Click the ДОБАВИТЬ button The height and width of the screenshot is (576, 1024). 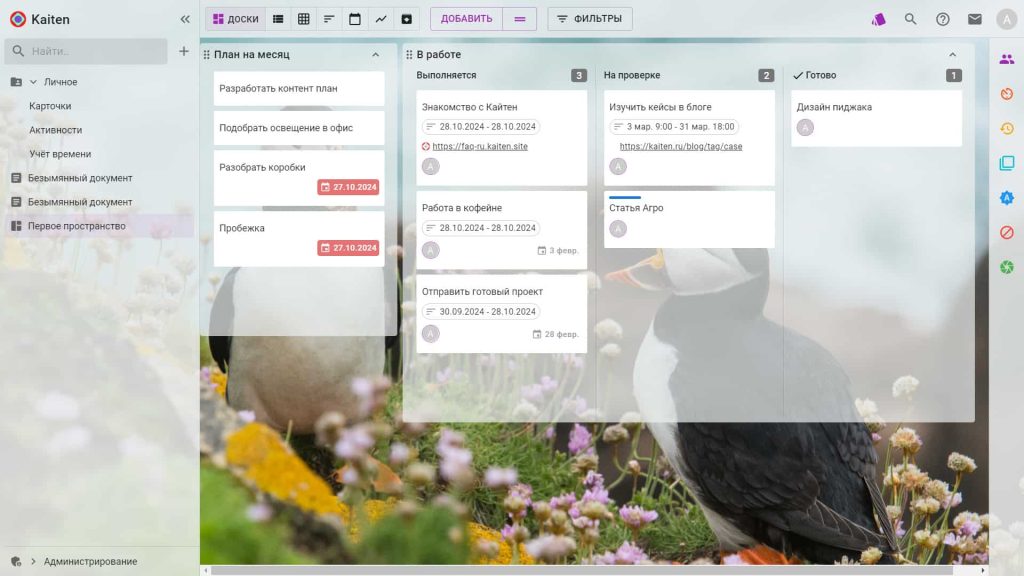[466, 19]
